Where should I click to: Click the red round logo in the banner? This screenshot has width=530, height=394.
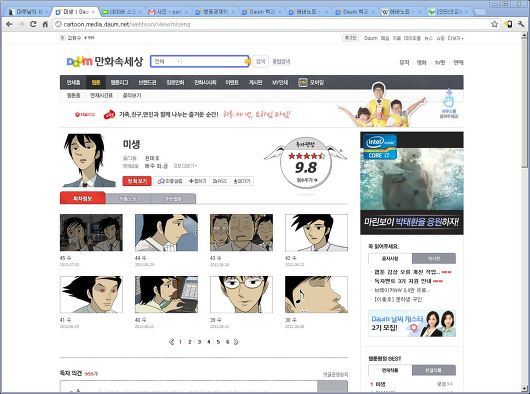tap(109, 115)
